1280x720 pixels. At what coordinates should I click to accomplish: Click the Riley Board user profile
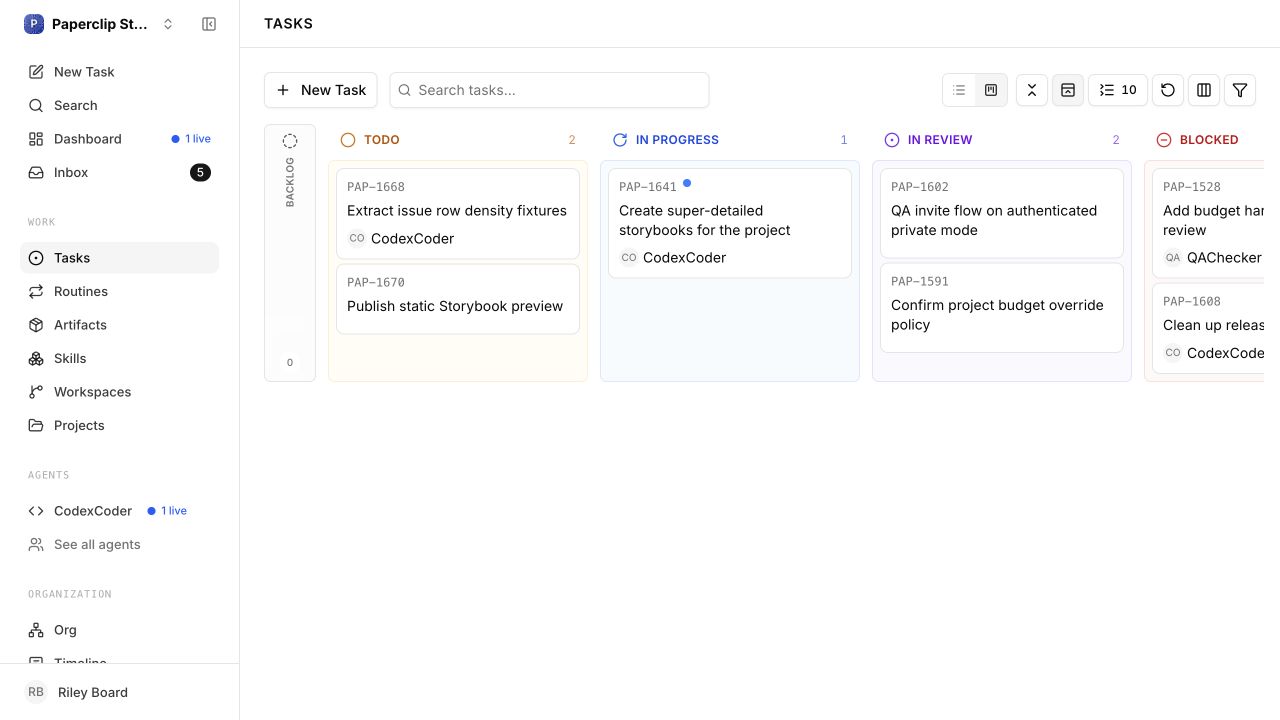click(x=119, y=692)
